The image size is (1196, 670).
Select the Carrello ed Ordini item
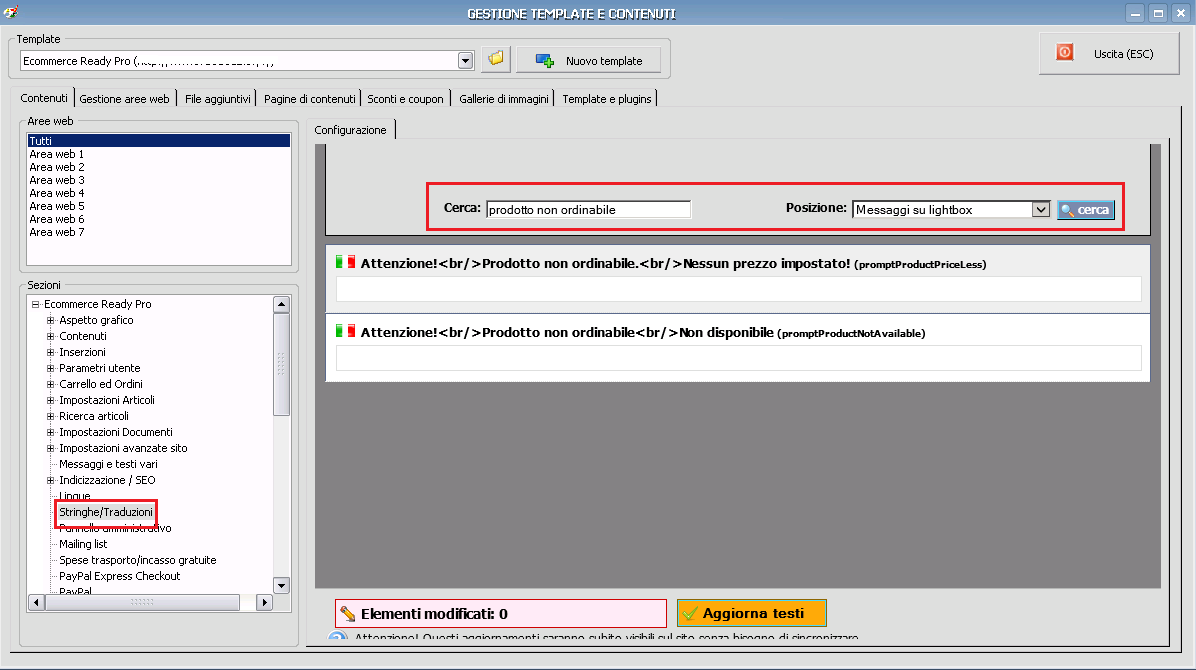(101, 384)
